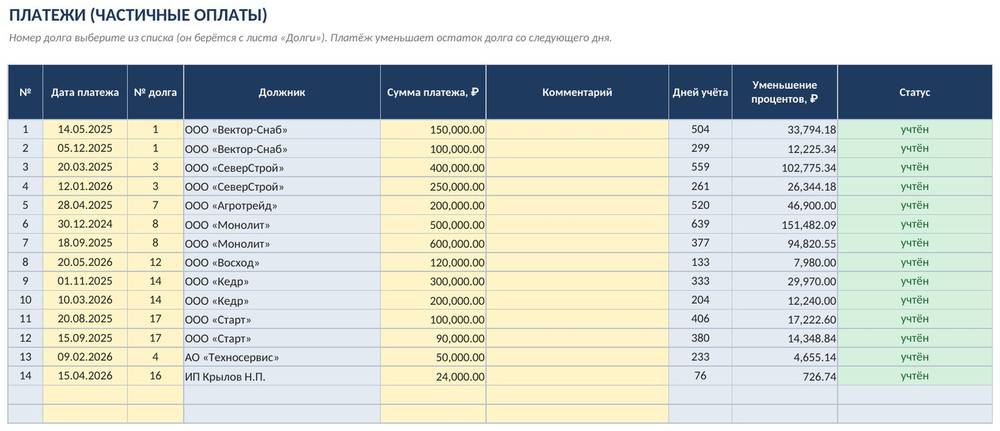
Task: Click debtor cell 'ООО «Восход»'
Action: [x=282, y=263]
